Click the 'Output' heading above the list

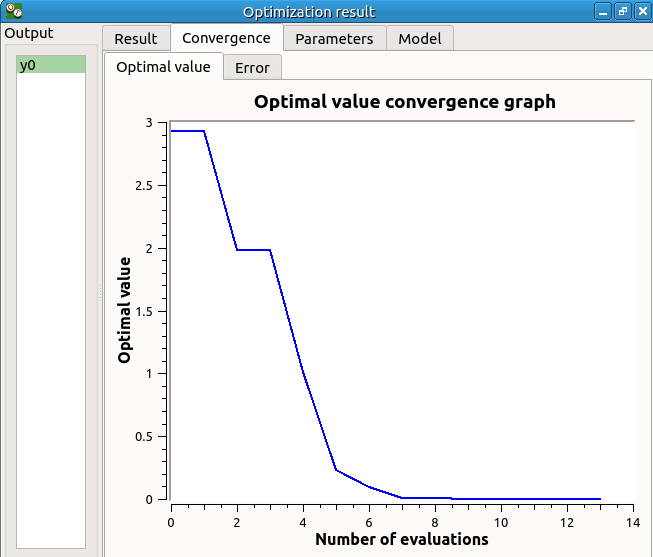click(x=29, y=33)
